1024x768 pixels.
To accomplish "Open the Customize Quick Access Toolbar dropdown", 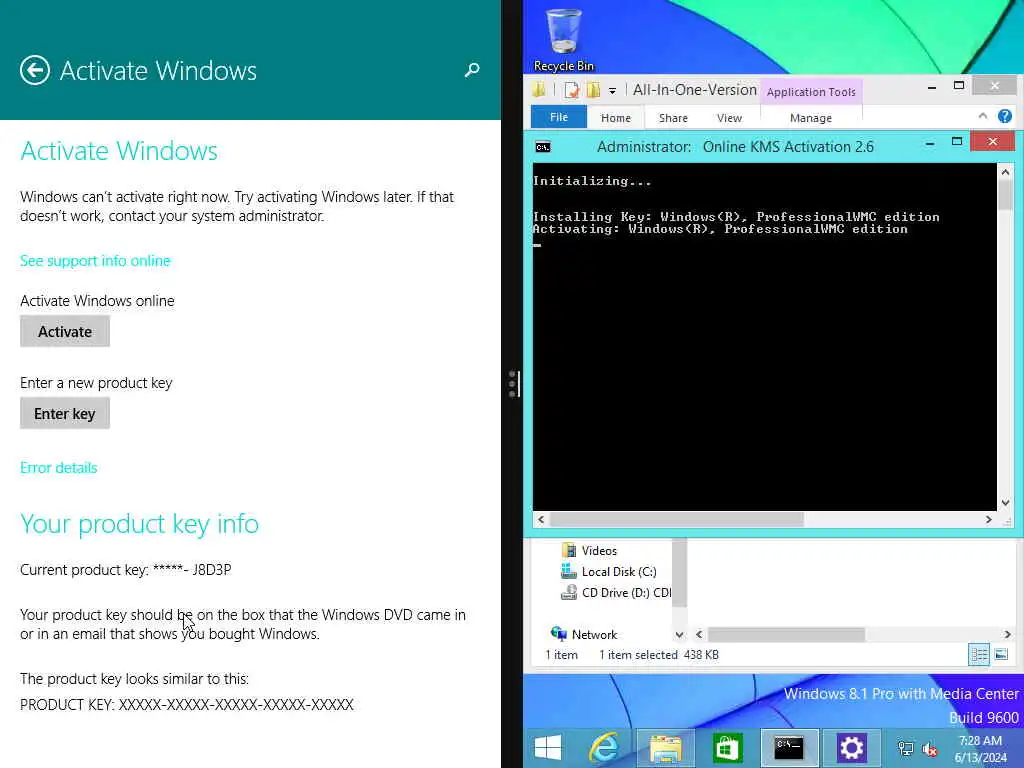I will (613, 91).
